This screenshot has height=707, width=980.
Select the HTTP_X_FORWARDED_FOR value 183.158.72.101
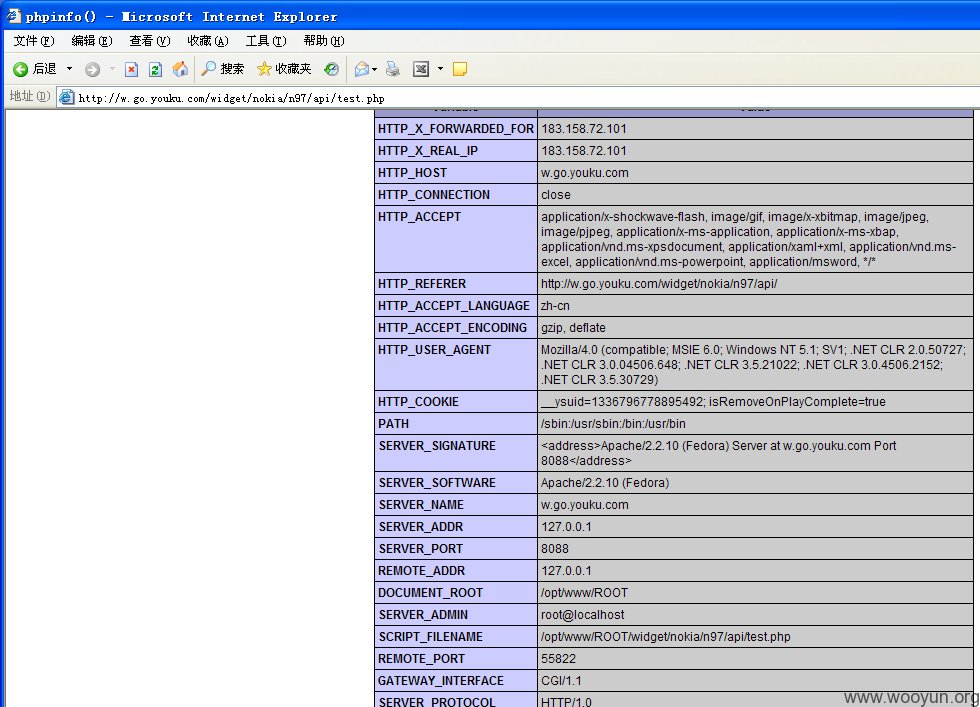[x=584, y=129]
